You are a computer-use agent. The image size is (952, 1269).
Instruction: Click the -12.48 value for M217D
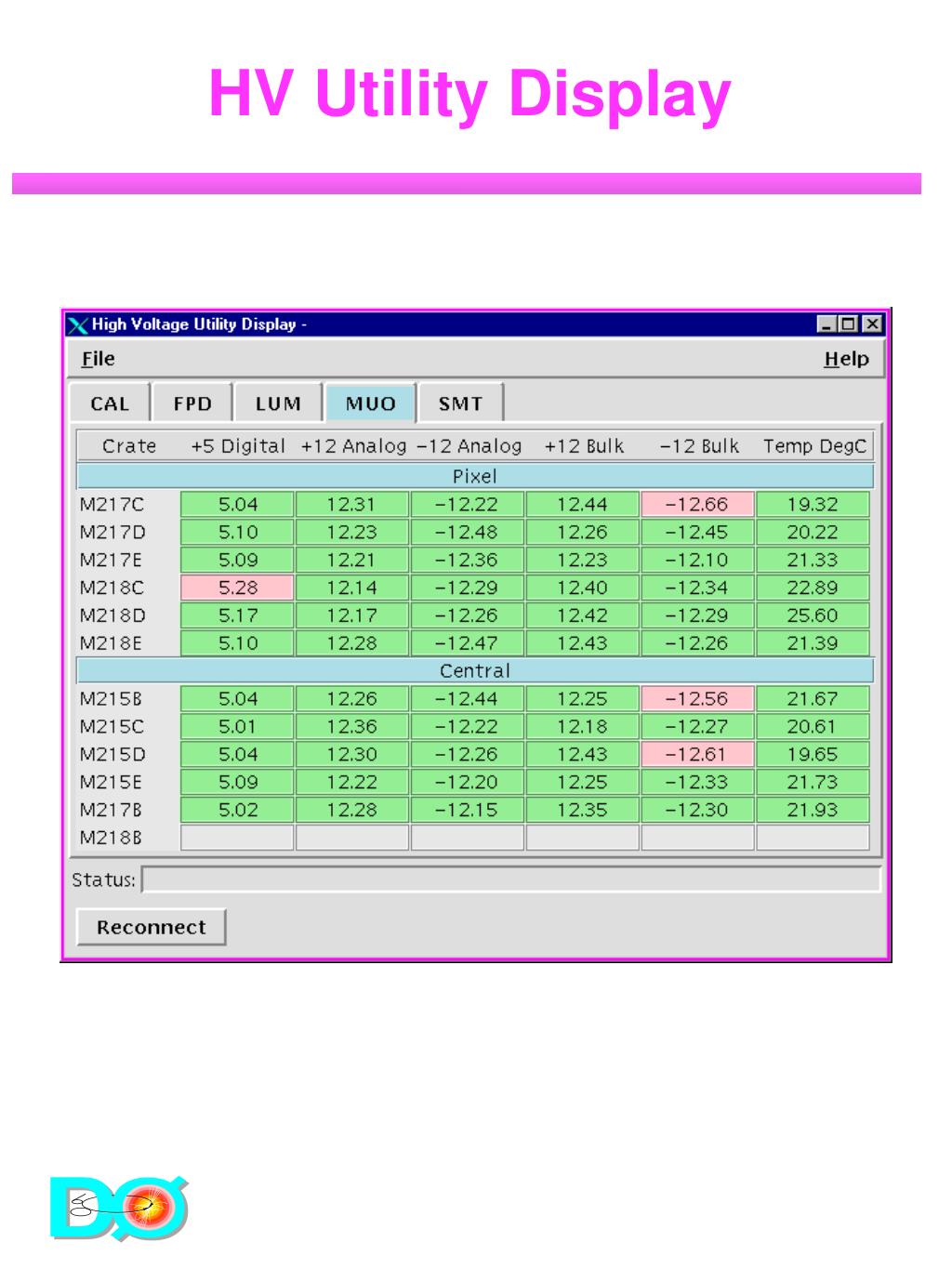(468, 532)
